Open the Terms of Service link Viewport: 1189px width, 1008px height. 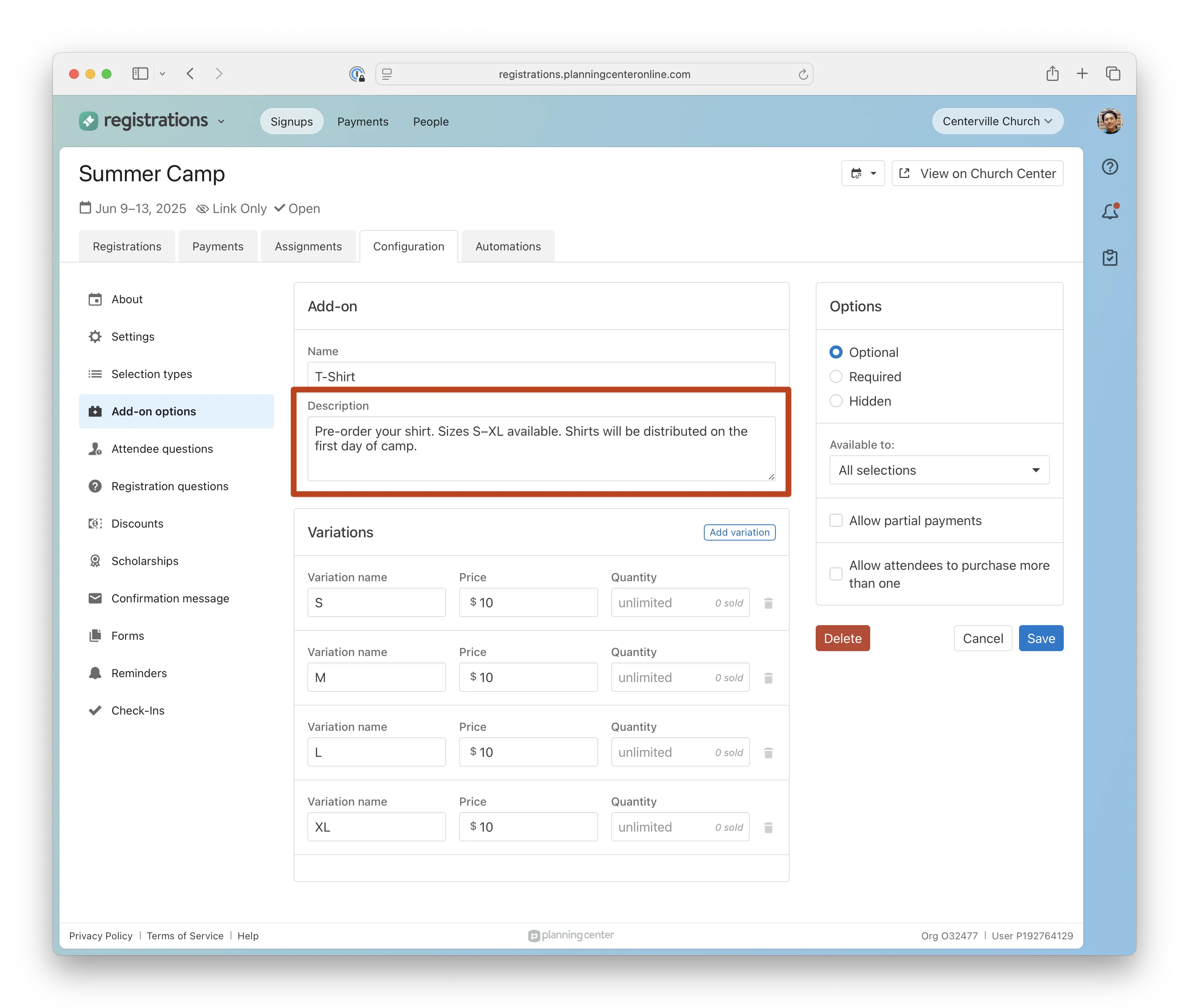coord(185,936)
